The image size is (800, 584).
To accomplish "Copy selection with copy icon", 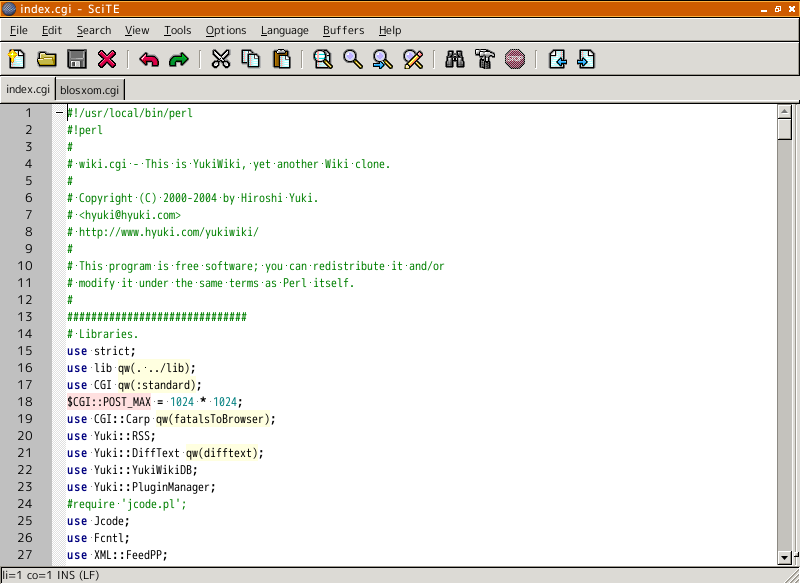I will click(251, 59).
